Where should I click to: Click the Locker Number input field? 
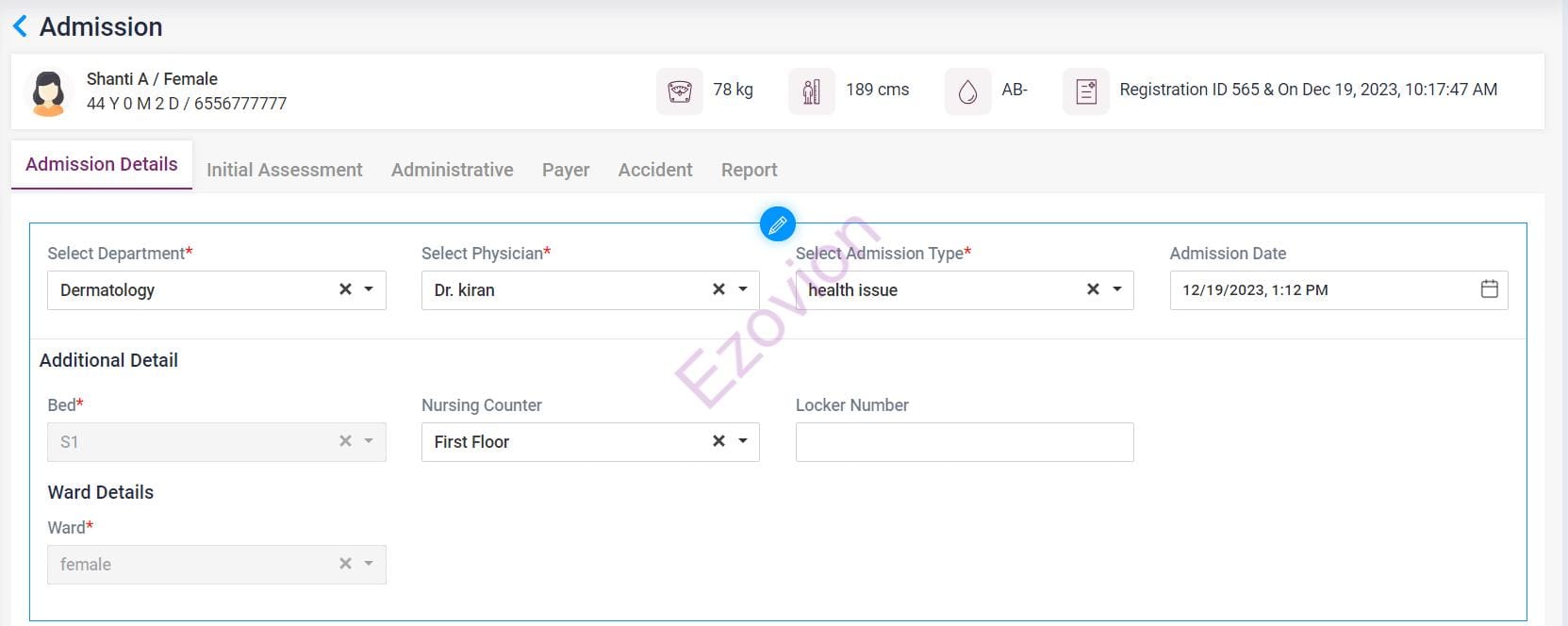click(x=964, y=442)
